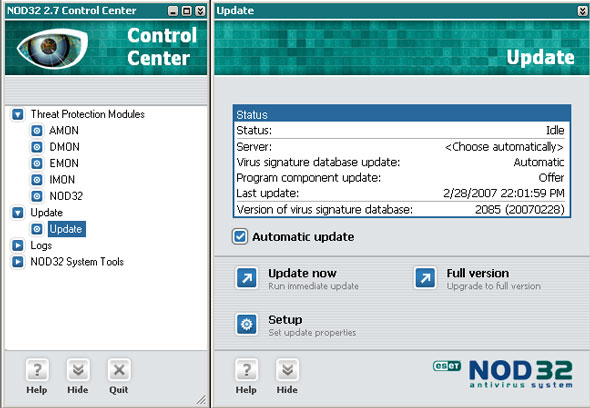This screenshot has width=590, height=408.
Task: Hide the Update window using Hide icon
Action: click(287, 370)
